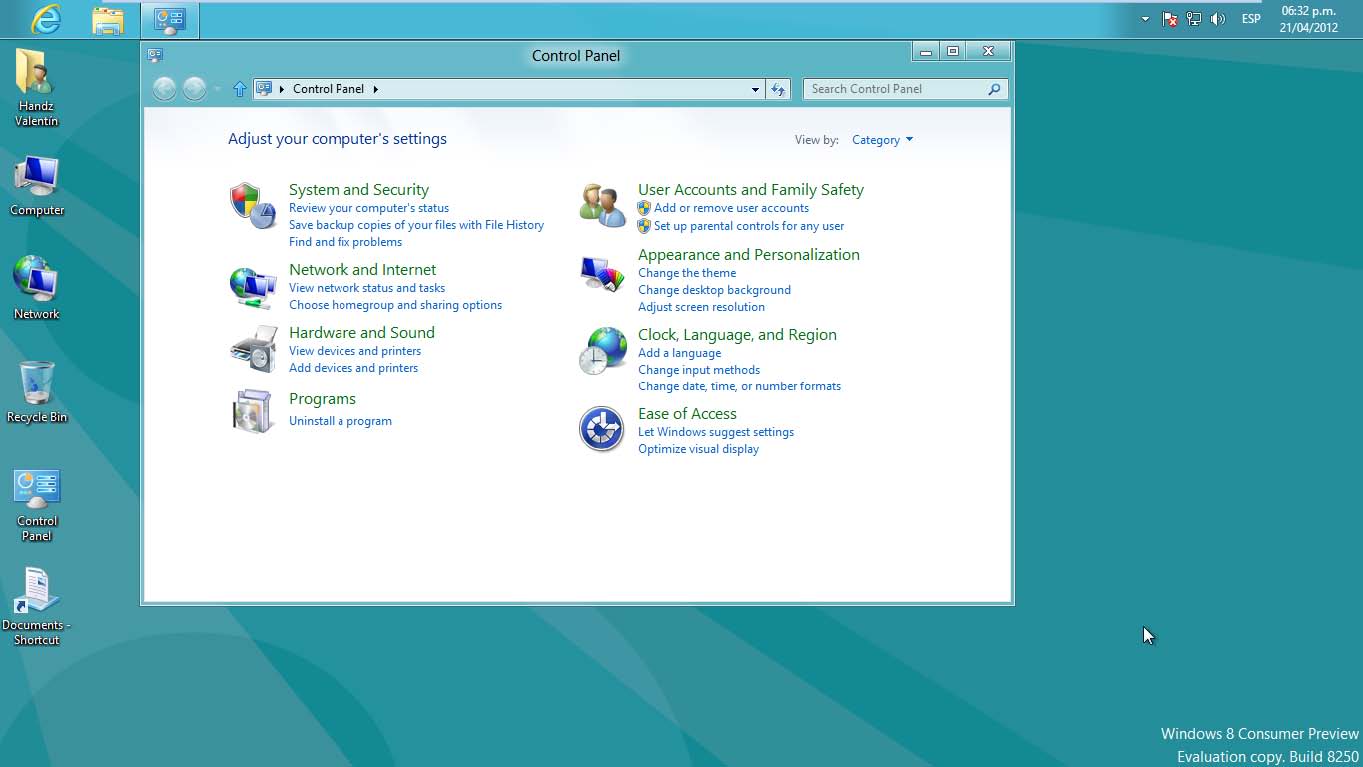
Task: Go up one level with the up arrow
Action: click(239, 89)
